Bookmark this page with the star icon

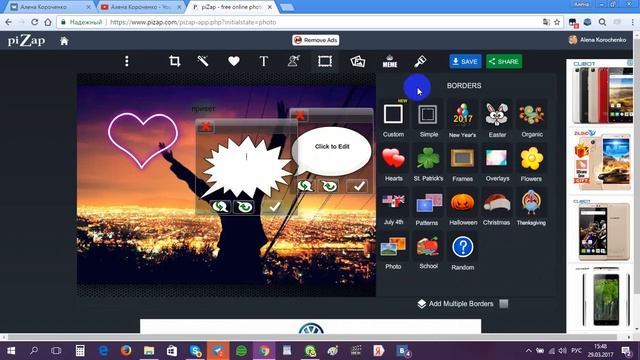click(x=557, y=22)
